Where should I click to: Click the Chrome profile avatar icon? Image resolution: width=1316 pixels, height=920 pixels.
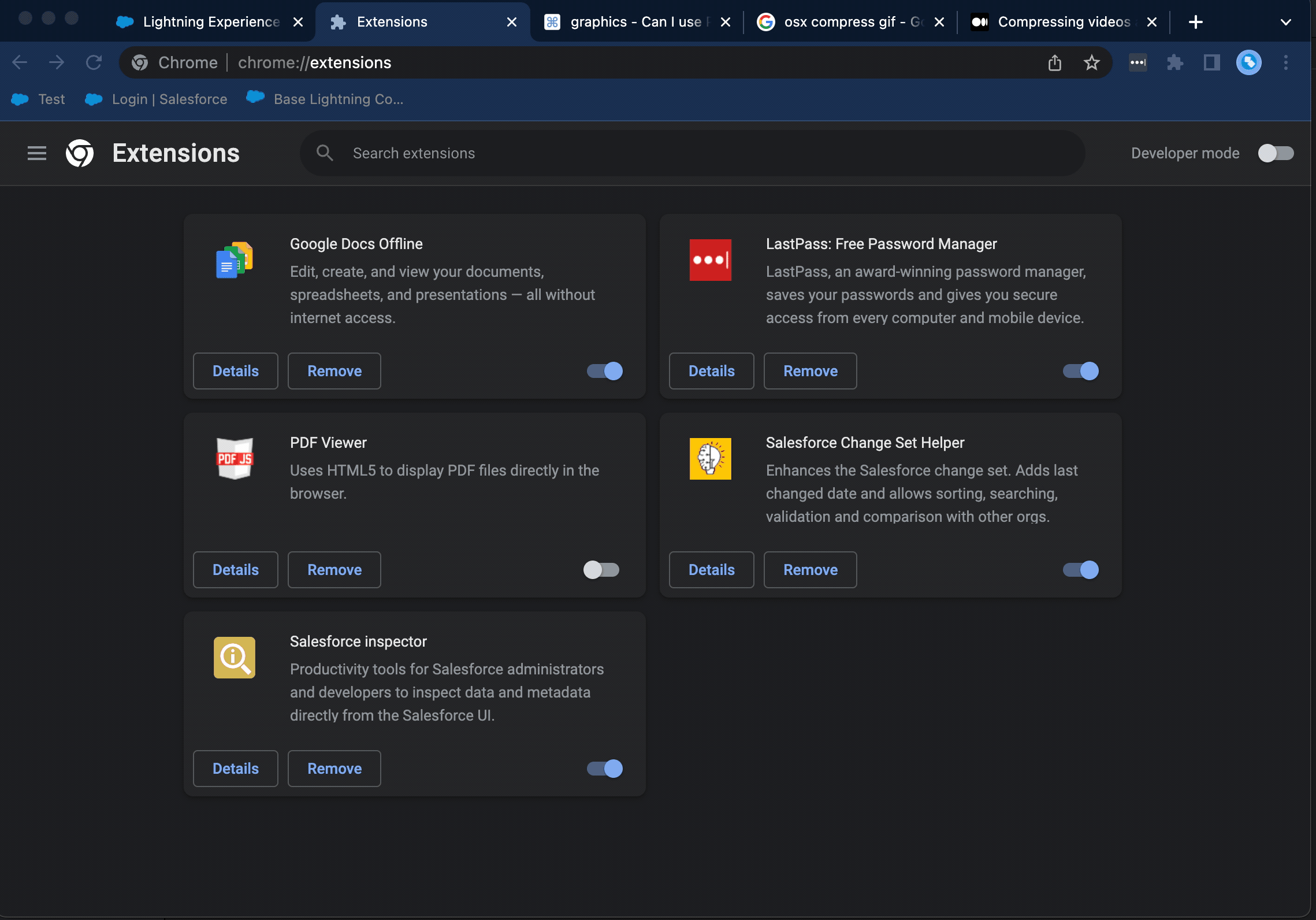coord(1248,62)
